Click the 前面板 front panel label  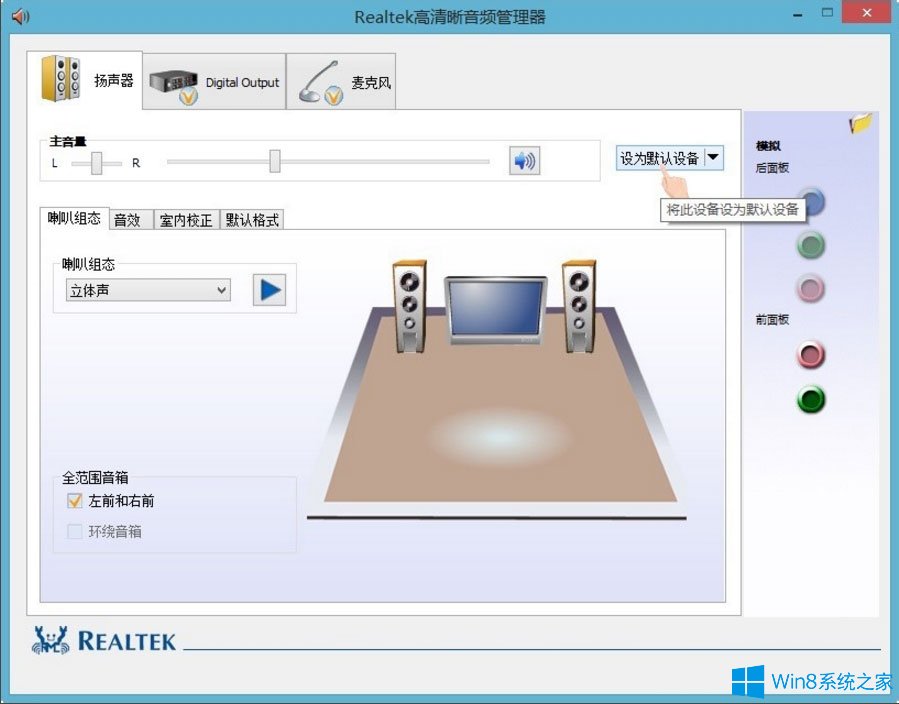[x=772, y=319]
